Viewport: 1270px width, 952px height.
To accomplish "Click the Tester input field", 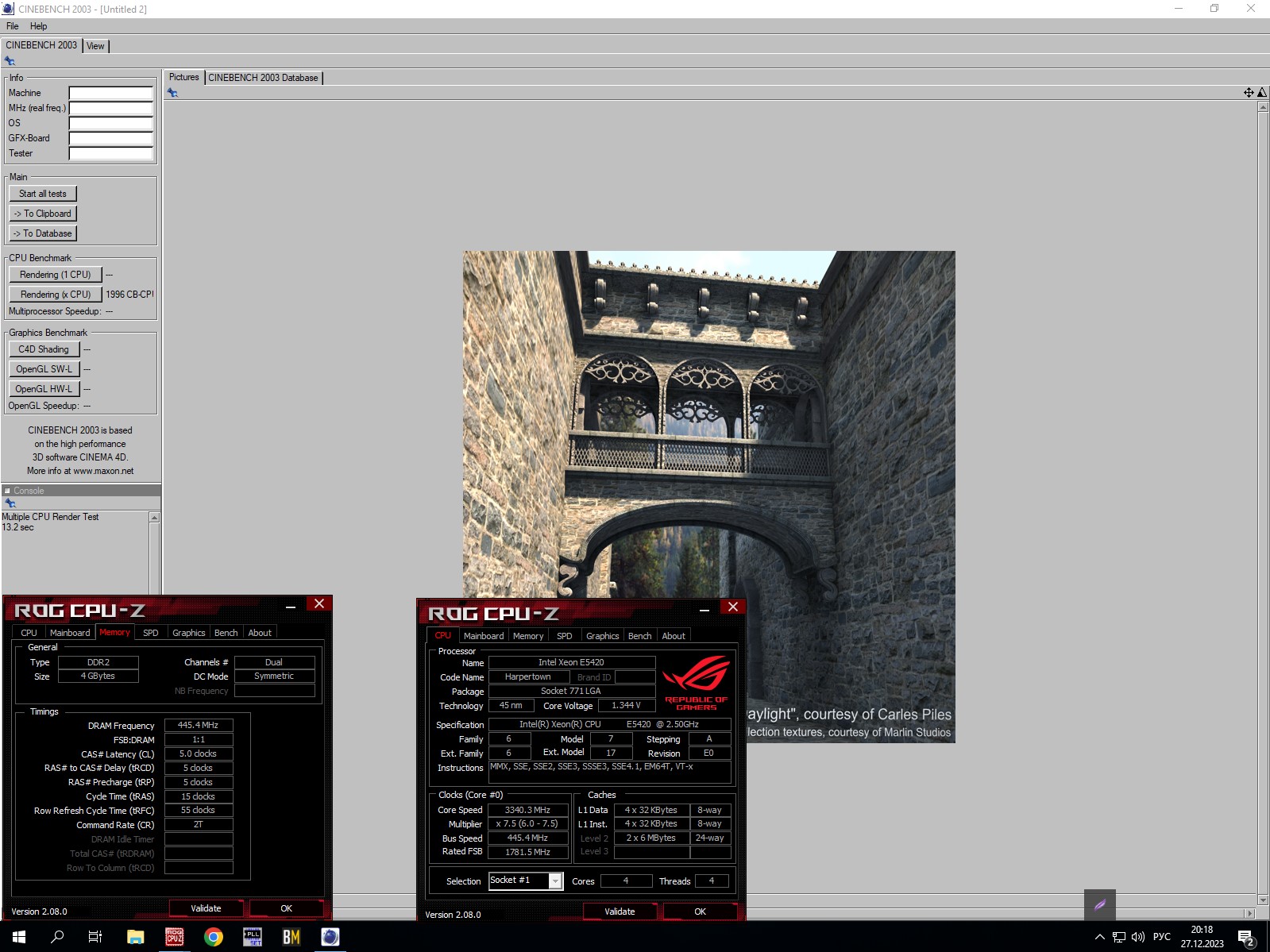I will click(110, 153).
